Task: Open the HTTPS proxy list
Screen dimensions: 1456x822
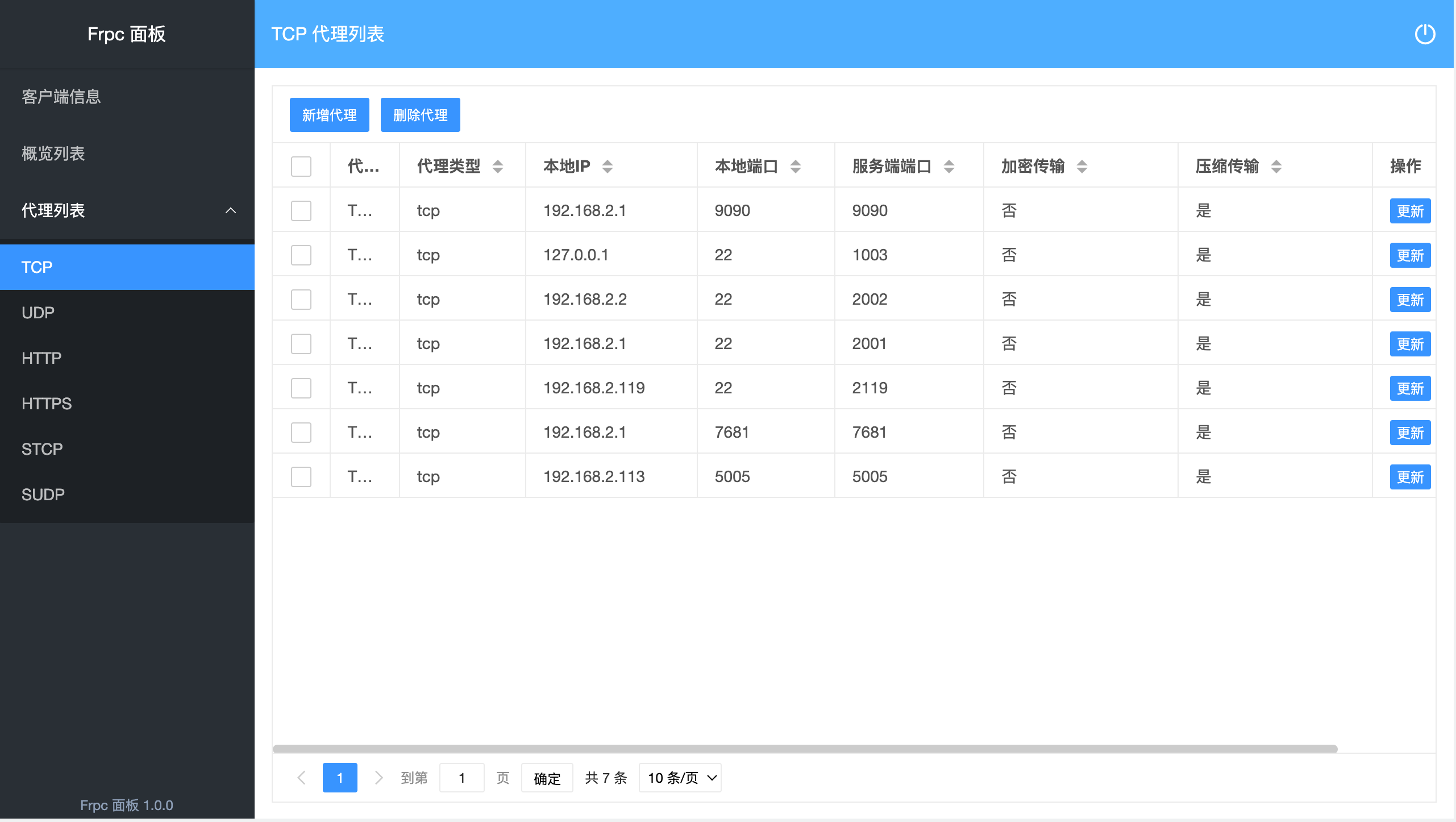Action: point(46,404)
